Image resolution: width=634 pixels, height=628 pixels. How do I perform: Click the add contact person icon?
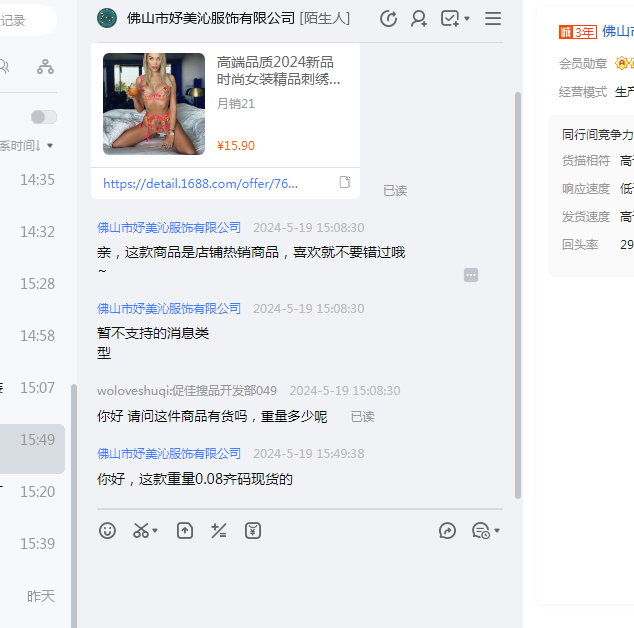tap(419, 18)
